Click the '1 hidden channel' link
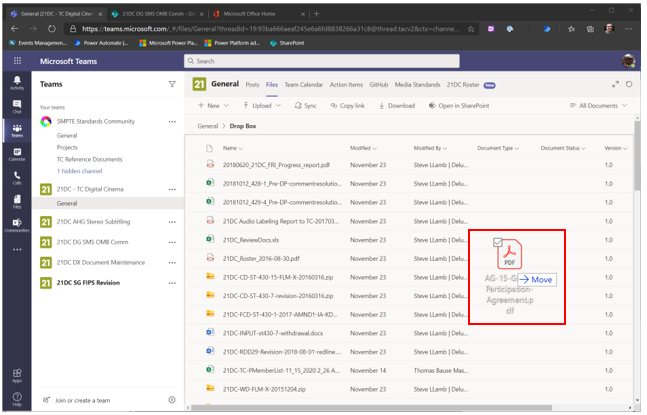 pos(79,171)
